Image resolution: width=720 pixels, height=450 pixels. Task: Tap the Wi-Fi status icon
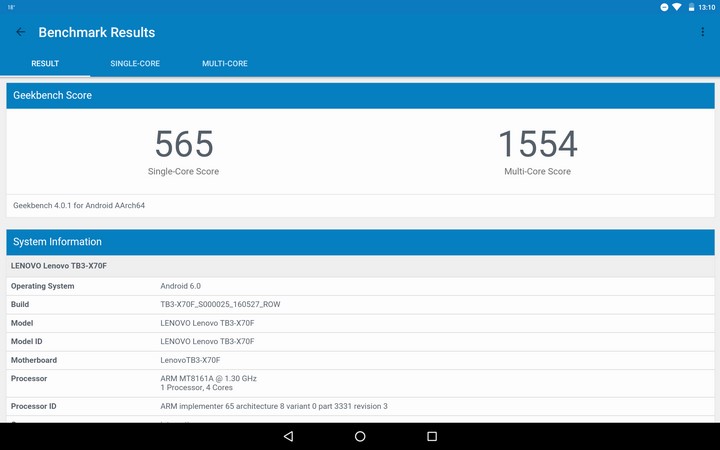(x=676, y=7)
